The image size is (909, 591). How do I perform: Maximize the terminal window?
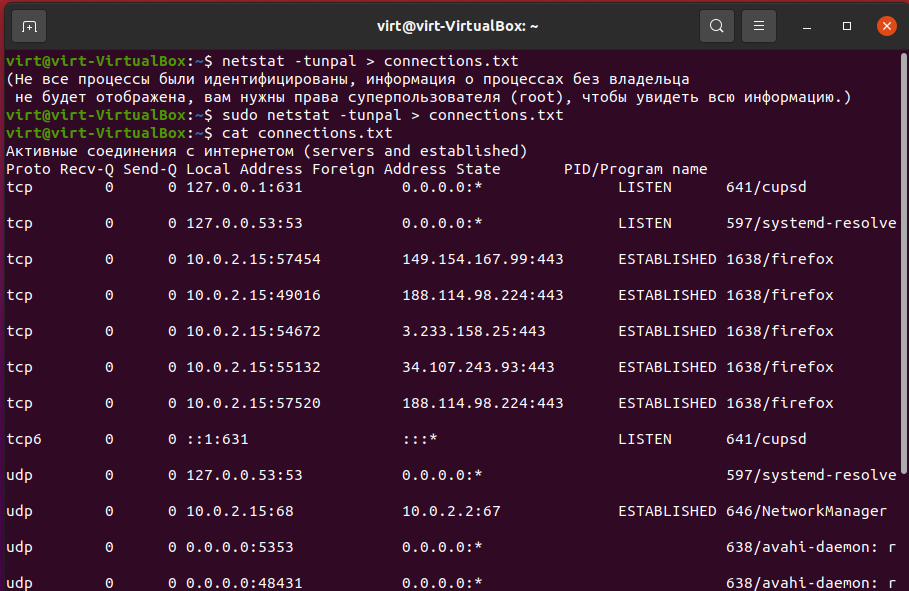coord(846,27)
